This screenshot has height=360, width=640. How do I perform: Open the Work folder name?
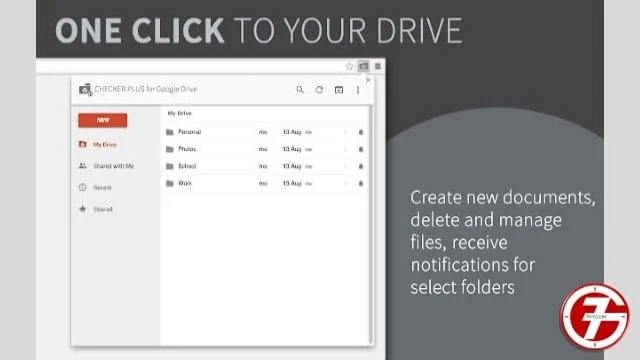click(184, 183)
